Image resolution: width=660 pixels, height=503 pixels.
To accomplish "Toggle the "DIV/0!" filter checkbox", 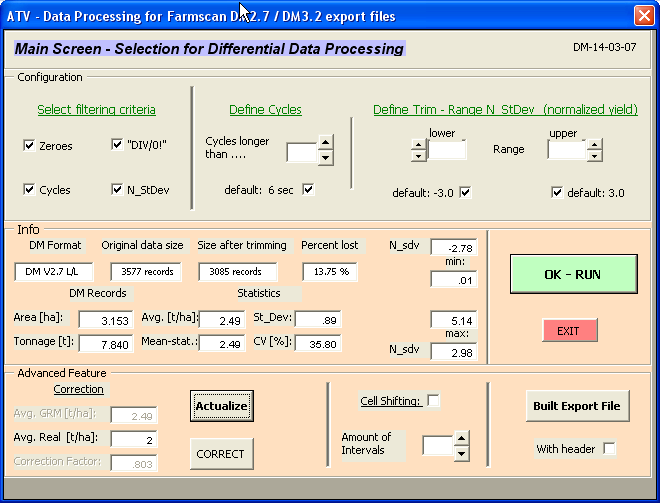I will pyautogui.click(x=118, y=146).
